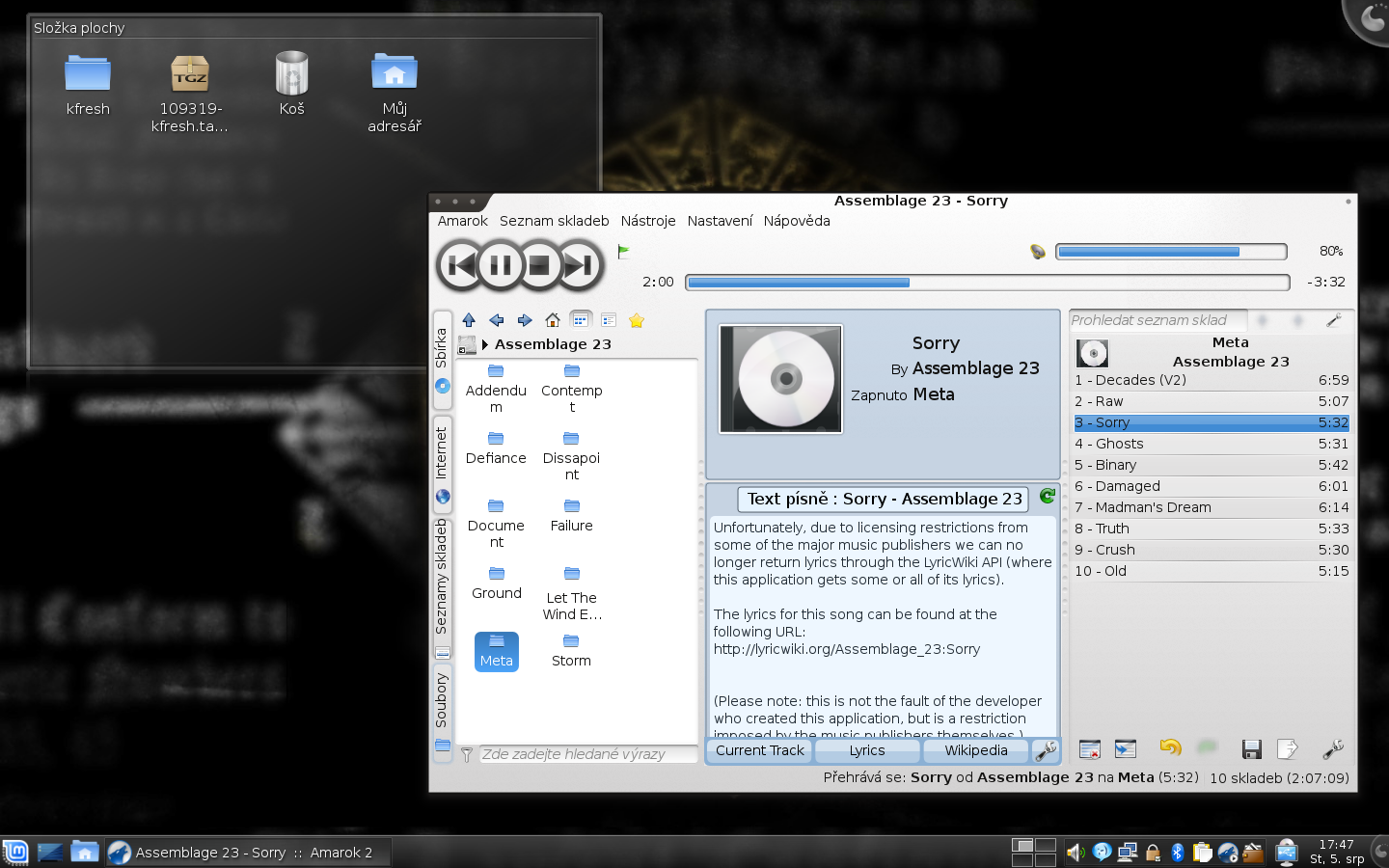
Task: Undo the last playlist action
Action: [1170, 747]
